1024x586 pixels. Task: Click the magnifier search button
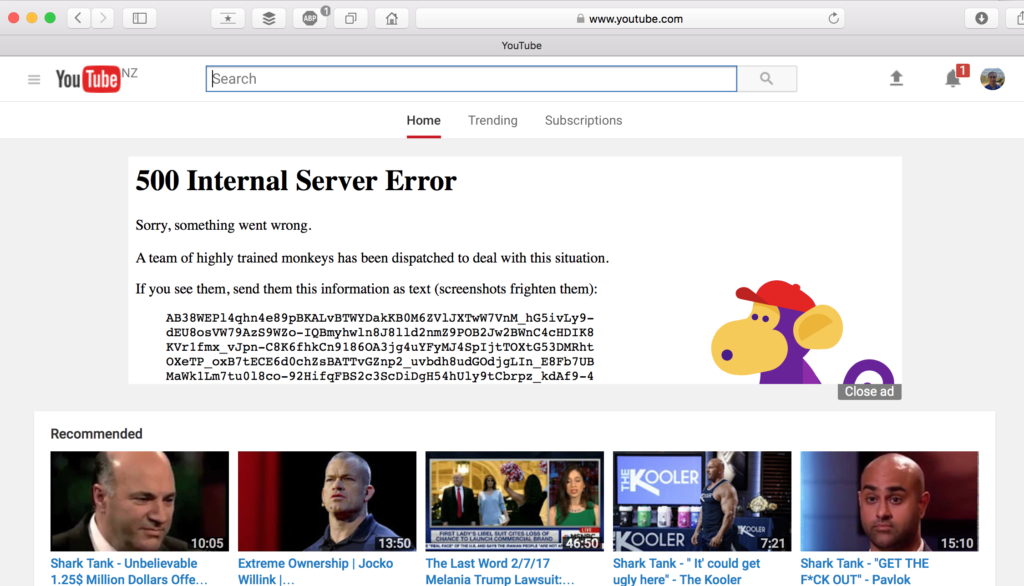pyautogui.click(x=767, y=79)
